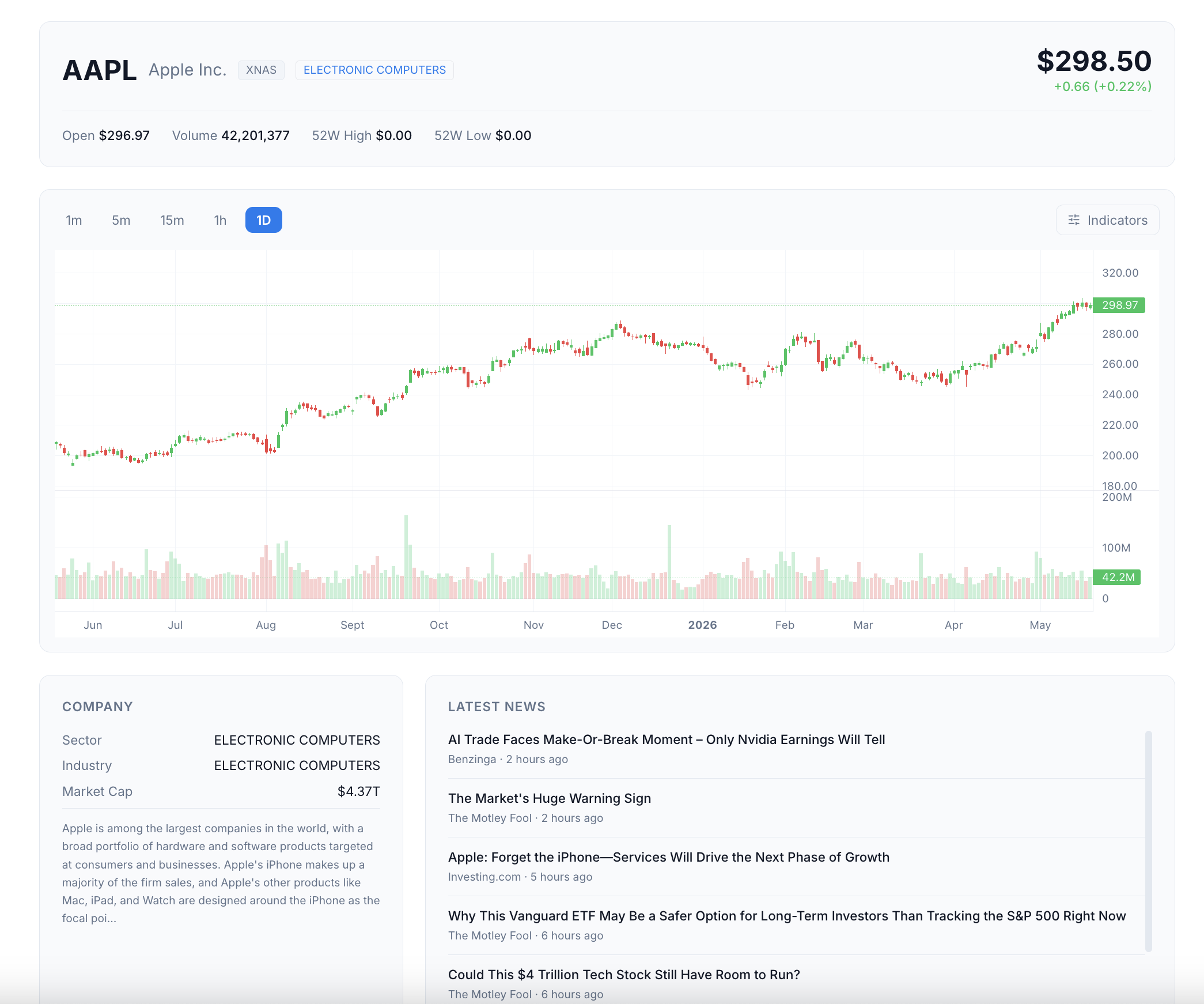Click the May label on the time axis
This screenshot has width=1204, height=1004.
click(x=1040, y=625)
